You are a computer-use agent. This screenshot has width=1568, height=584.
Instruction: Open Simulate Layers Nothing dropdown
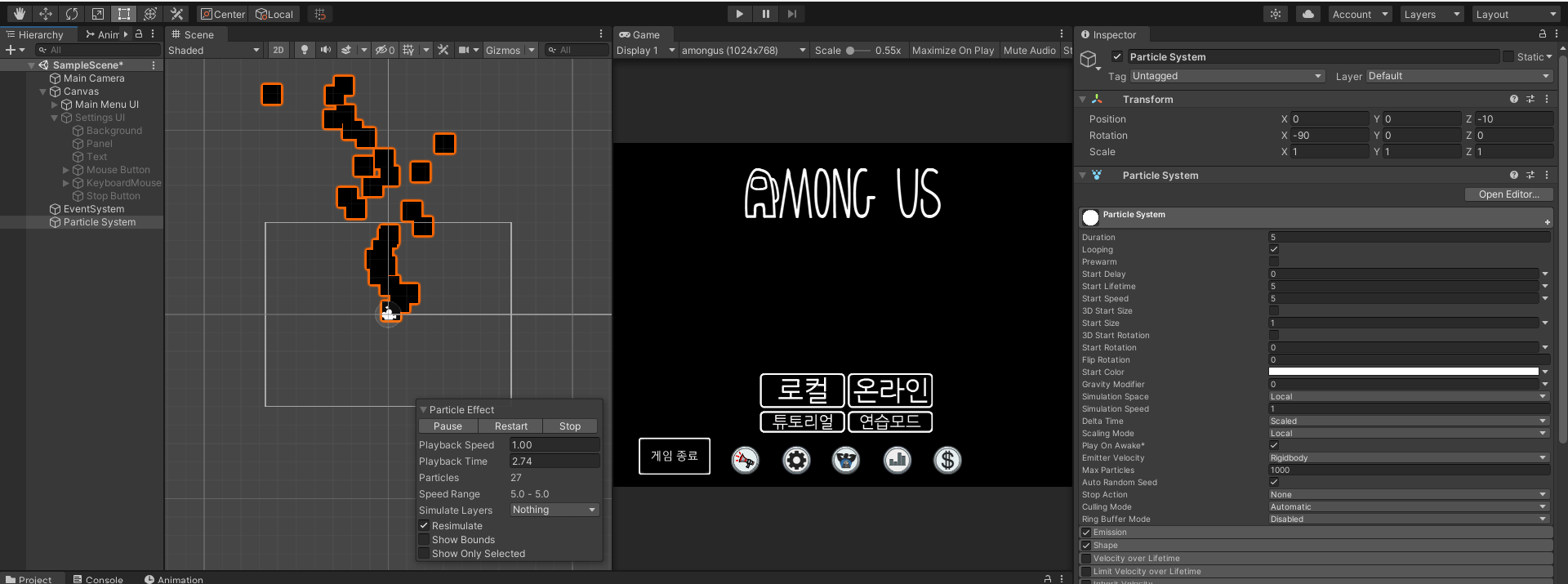tap(555, 510)
